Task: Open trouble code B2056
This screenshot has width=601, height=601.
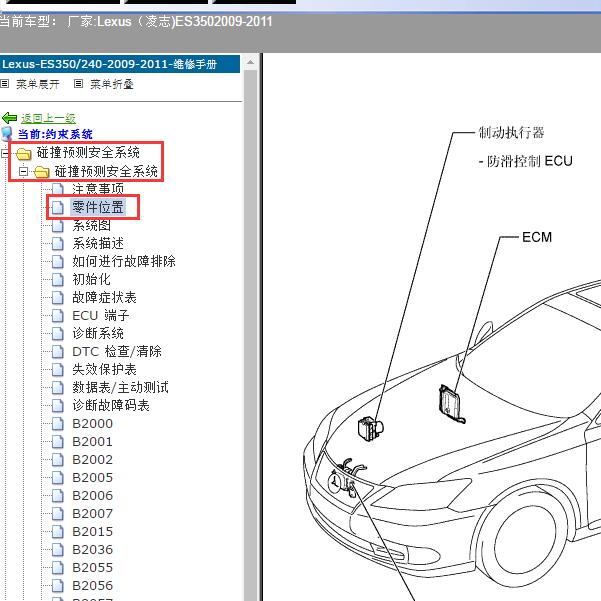Action: click(x=92, y=586)
